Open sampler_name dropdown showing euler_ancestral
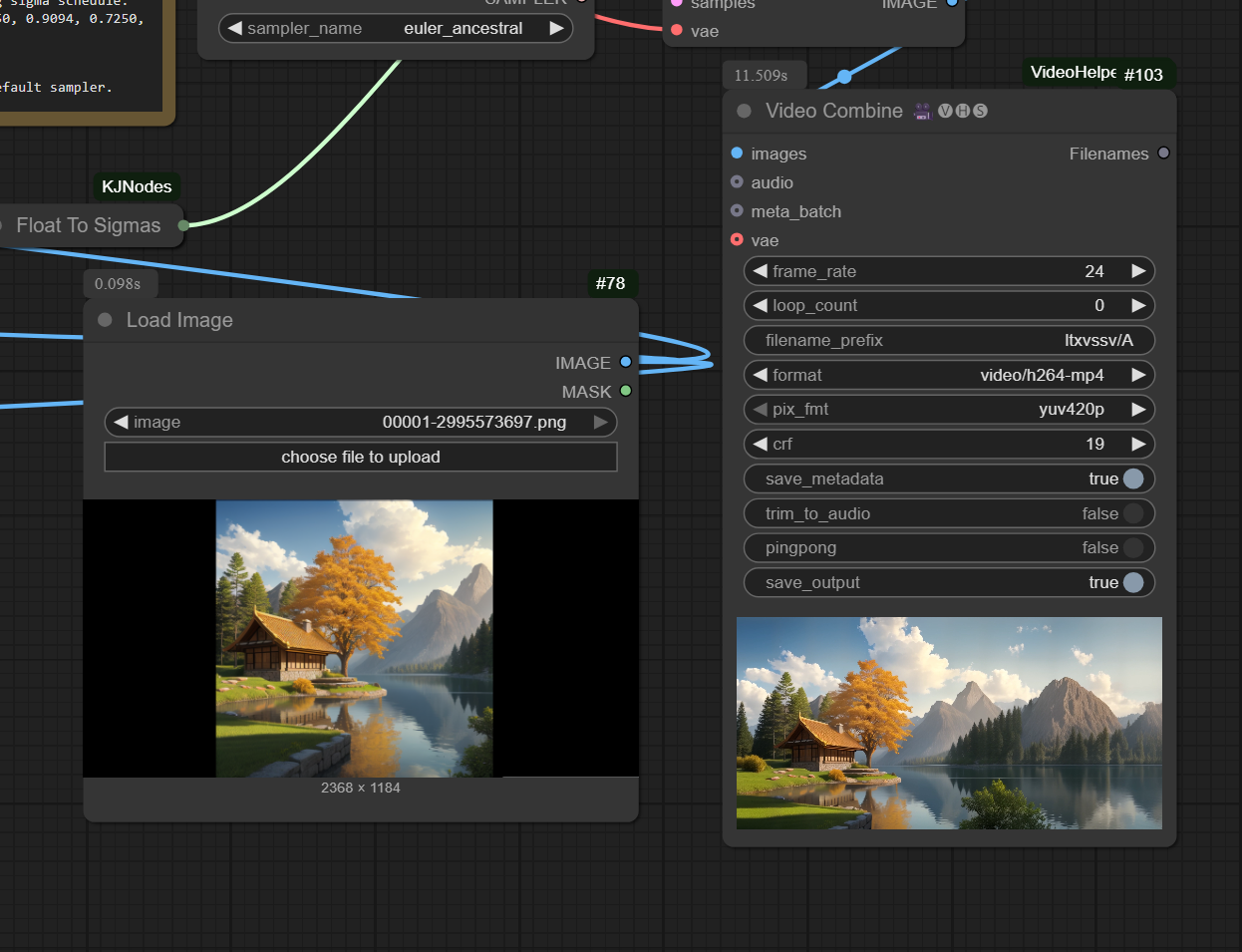1242x952 pixels. tap(396, 28)
